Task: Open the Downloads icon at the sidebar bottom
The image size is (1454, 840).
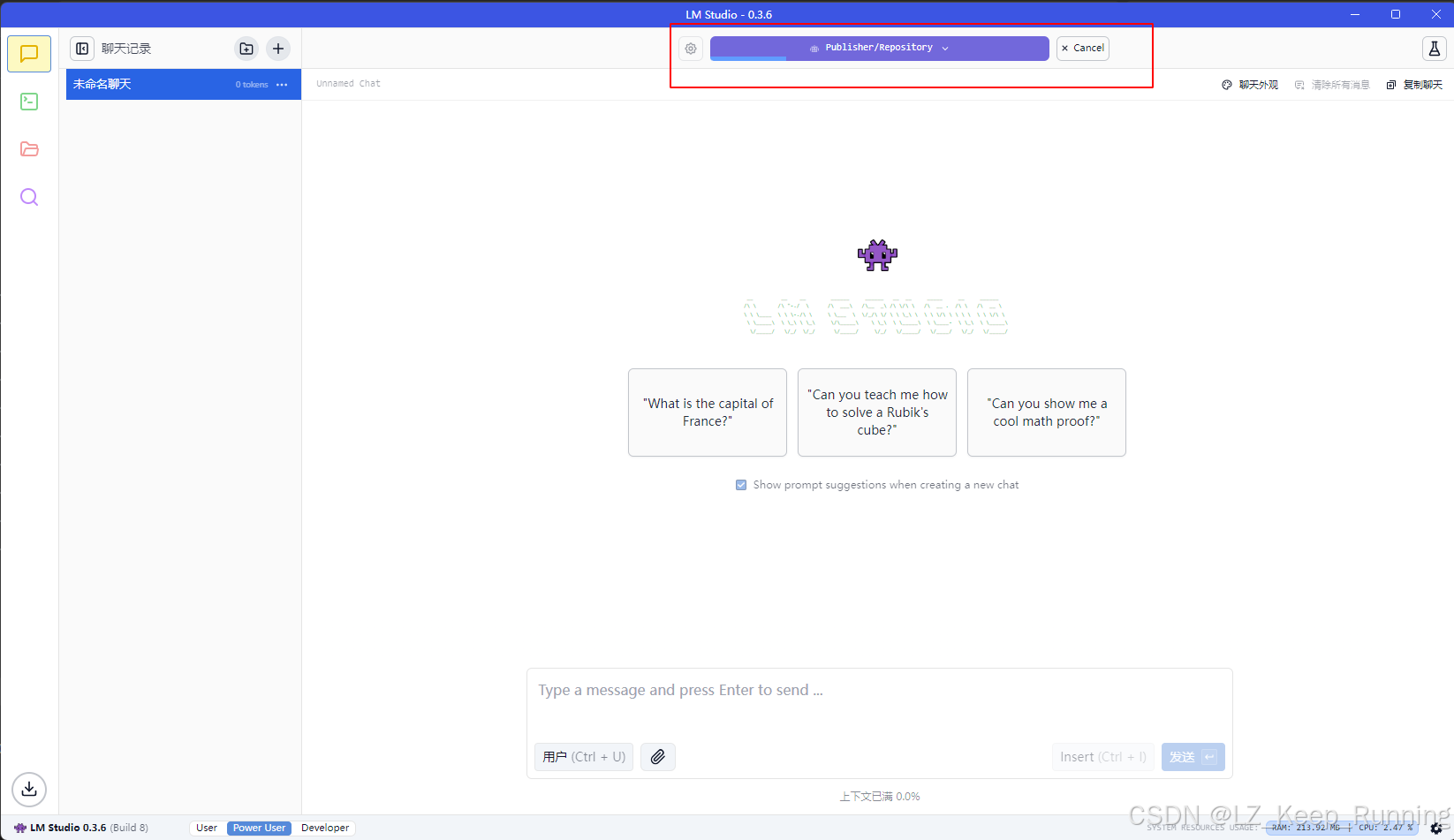Action: tap(29, 789)
